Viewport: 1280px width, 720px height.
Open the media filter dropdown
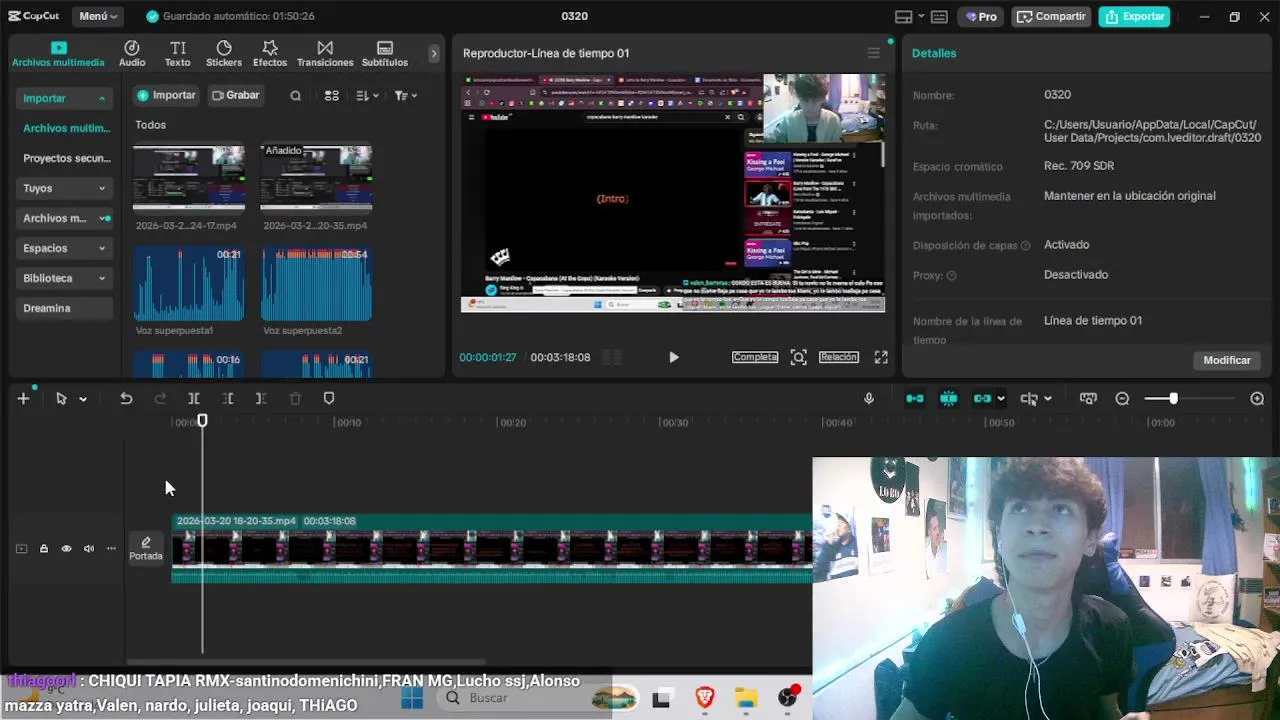click(405, 96)
